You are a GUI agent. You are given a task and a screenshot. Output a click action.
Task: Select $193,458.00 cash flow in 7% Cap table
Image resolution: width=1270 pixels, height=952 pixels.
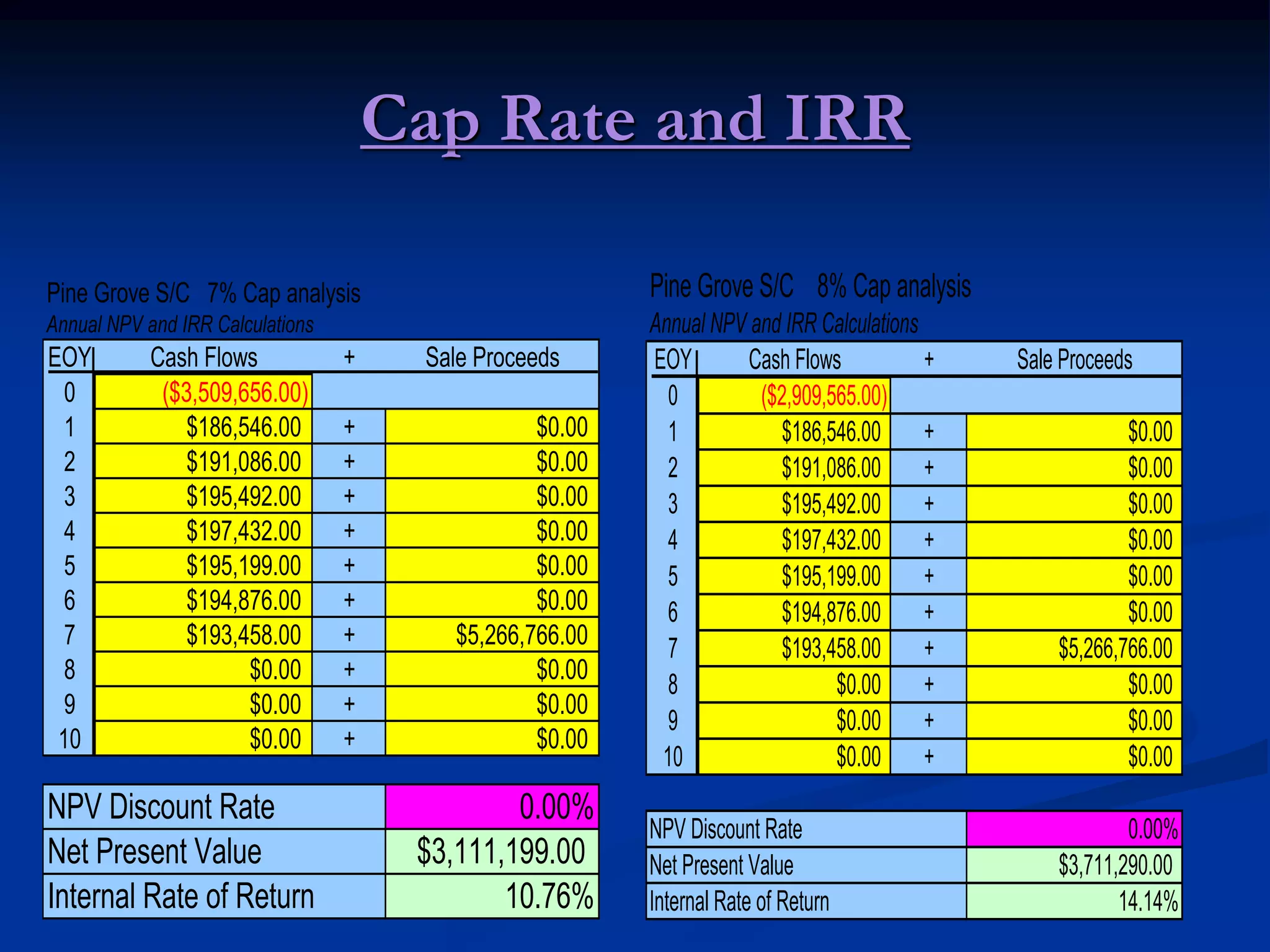pyautogui.click(x=203, y=635)
